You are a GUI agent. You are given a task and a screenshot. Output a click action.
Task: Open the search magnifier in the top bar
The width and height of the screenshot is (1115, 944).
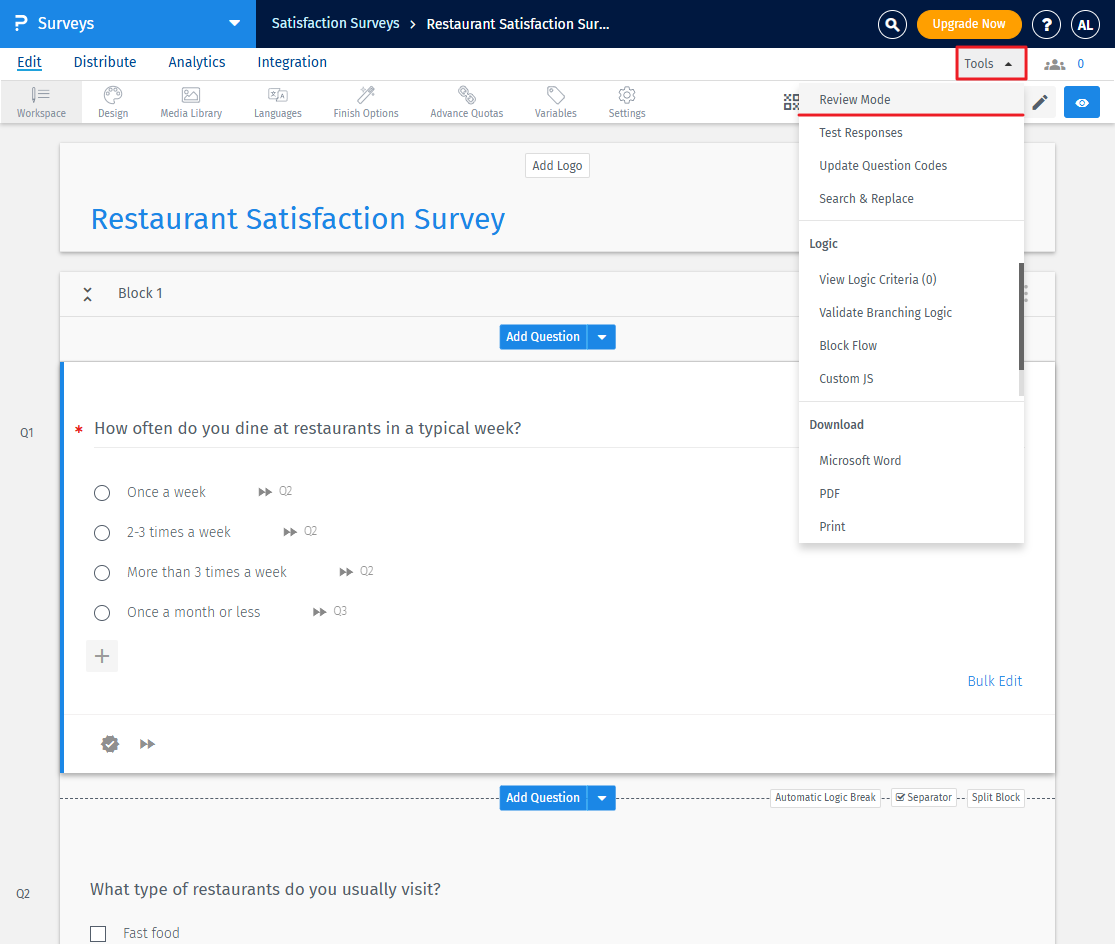(892, 24)
